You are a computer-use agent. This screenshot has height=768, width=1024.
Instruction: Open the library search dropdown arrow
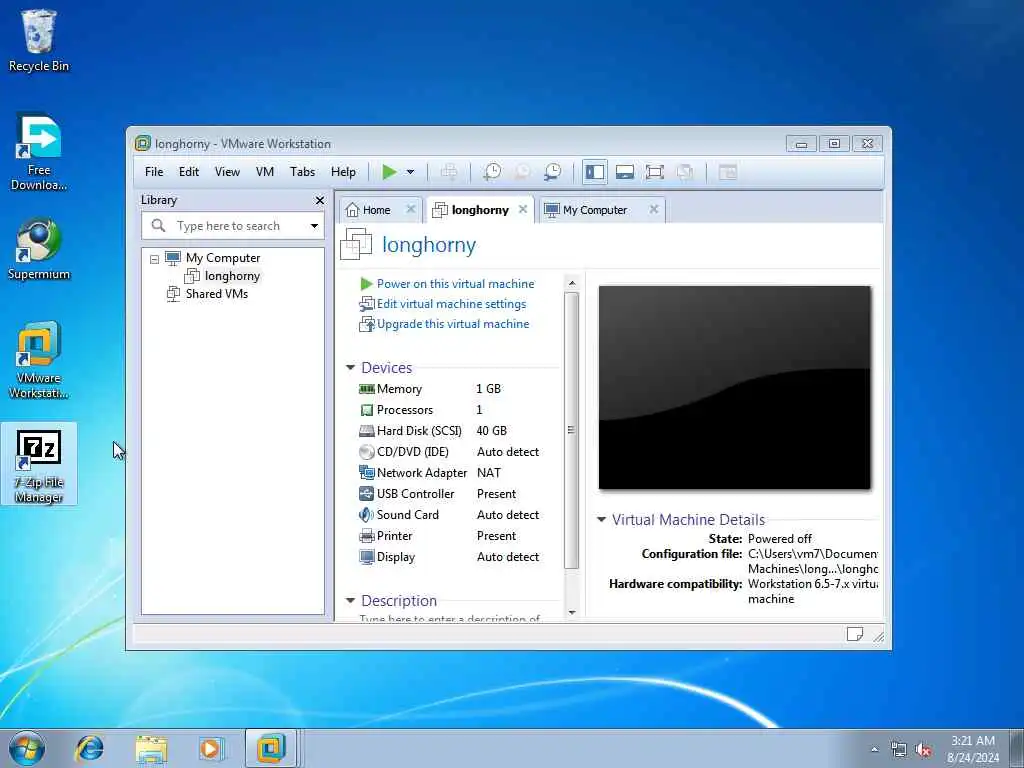tap(314, 226)
